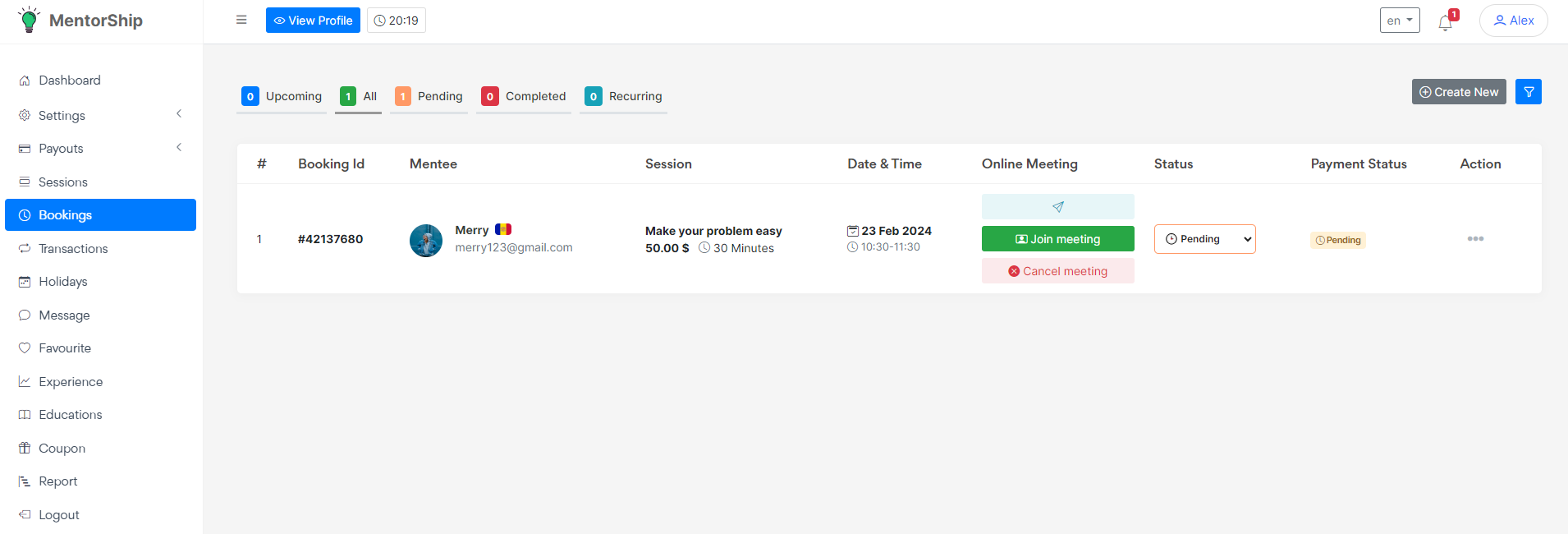The height and width of the screenshot is (534, 1568).
Task: Select the Recurring bookings tab
Action: (x=623, y=96)
